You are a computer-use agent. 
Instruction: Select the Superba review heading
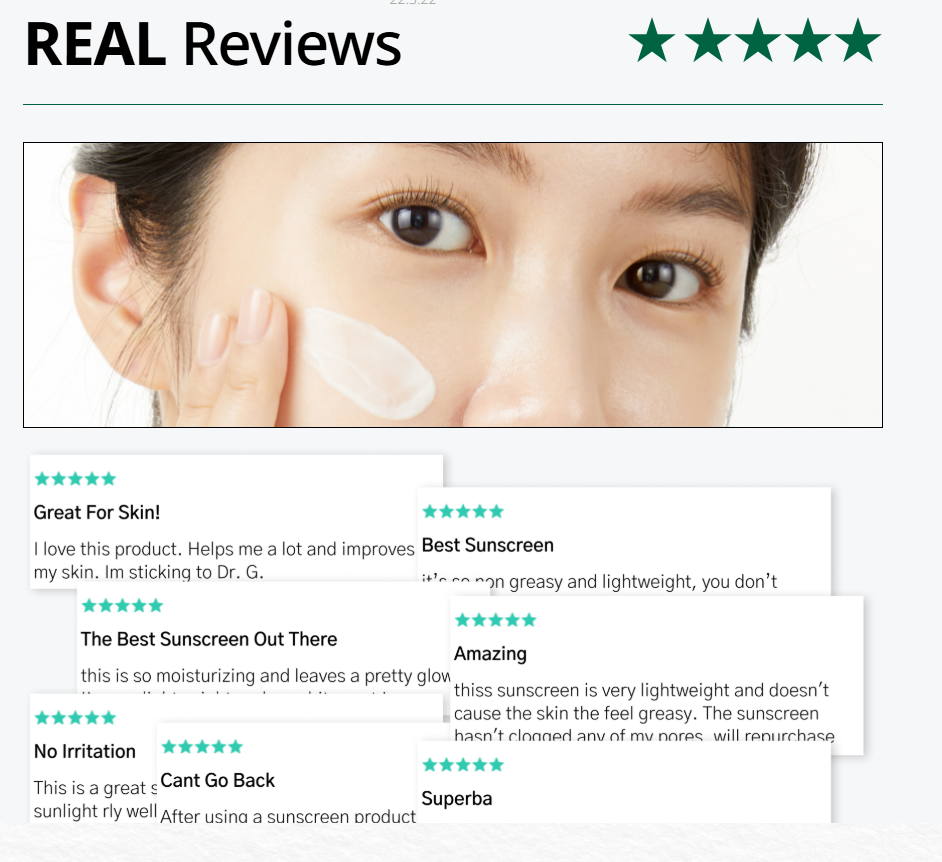tap(457, 798)
